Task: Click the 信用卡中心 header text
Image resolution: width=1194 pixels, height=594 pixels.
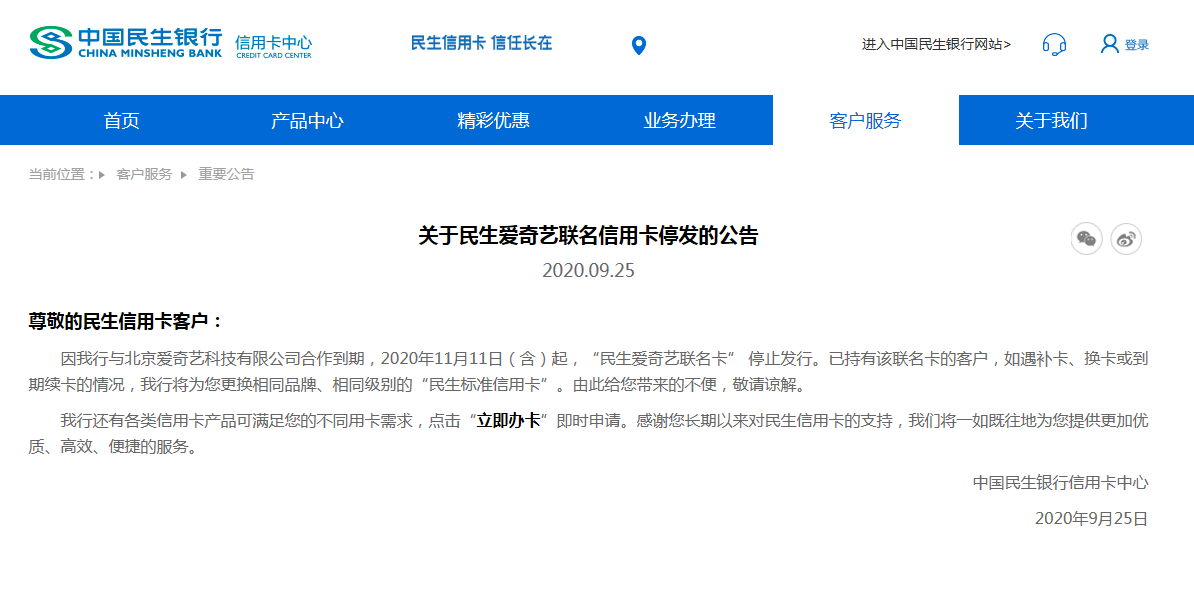Action: (x=273, y=44)
